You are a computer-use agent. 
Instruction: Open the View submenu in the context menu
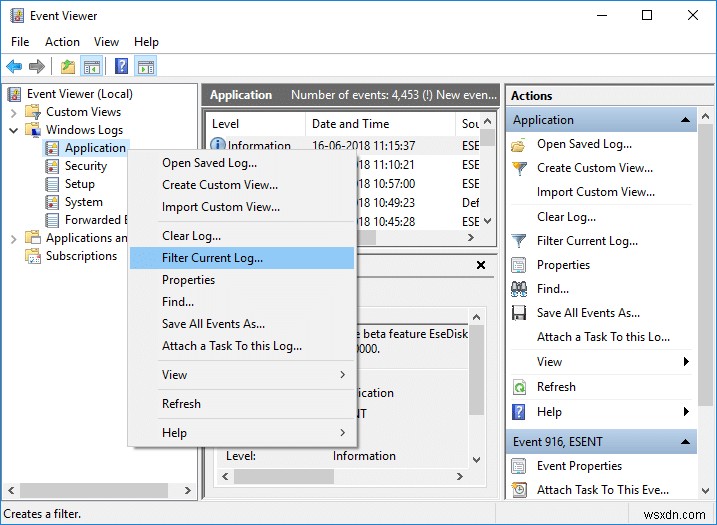point(242,375)
